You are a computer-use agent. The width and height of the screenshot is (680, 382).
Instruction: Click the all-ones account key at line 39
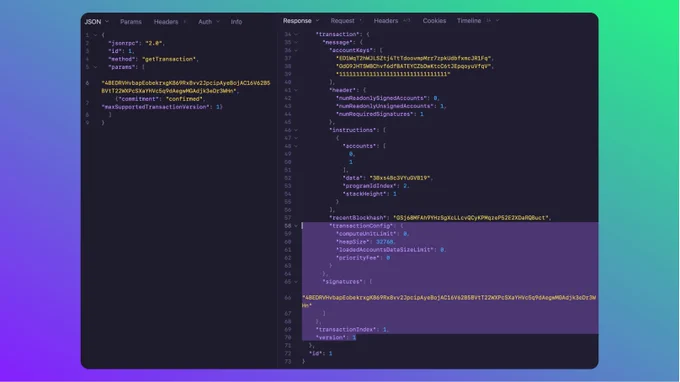[x=393, y=74]
